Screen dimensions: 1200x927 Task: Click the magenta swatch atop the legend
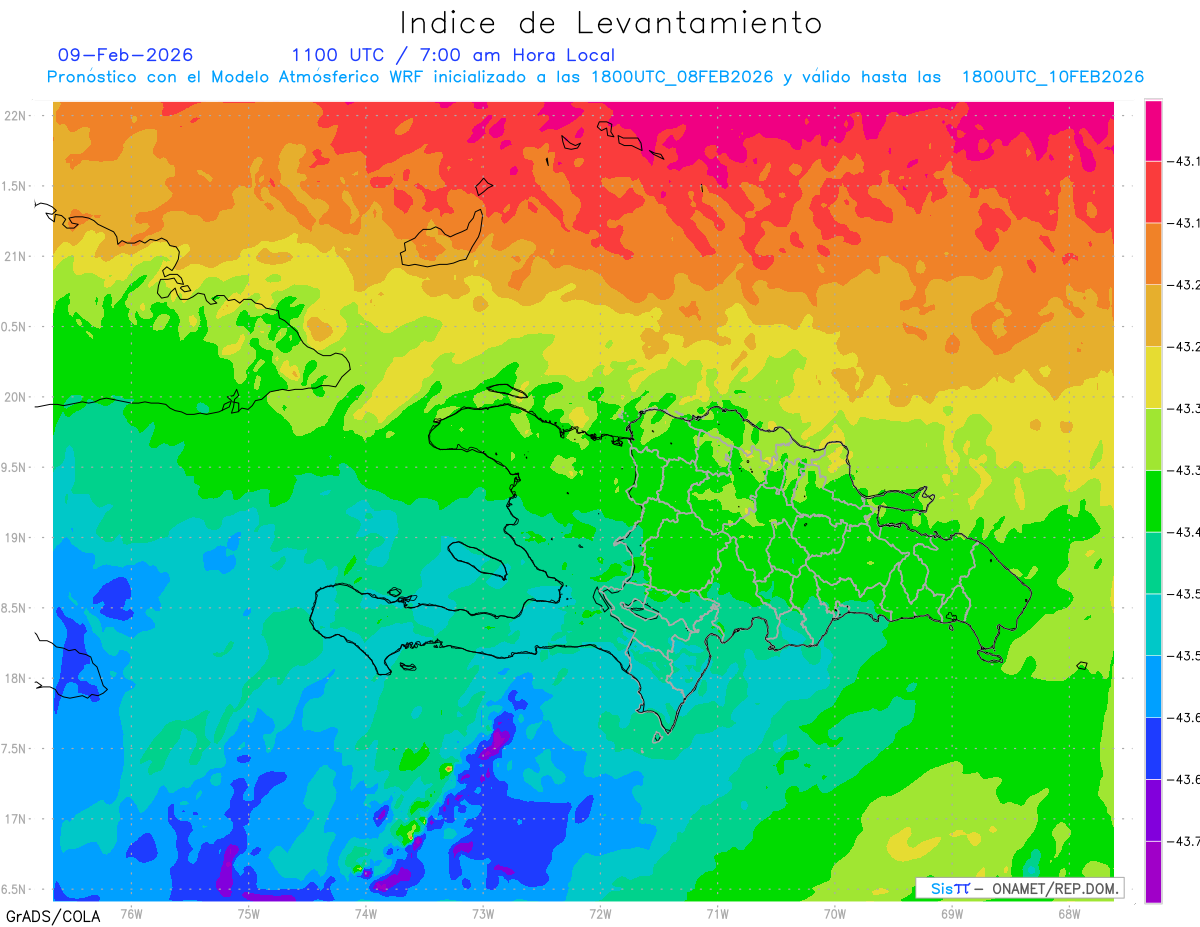tap(1153, 130)
